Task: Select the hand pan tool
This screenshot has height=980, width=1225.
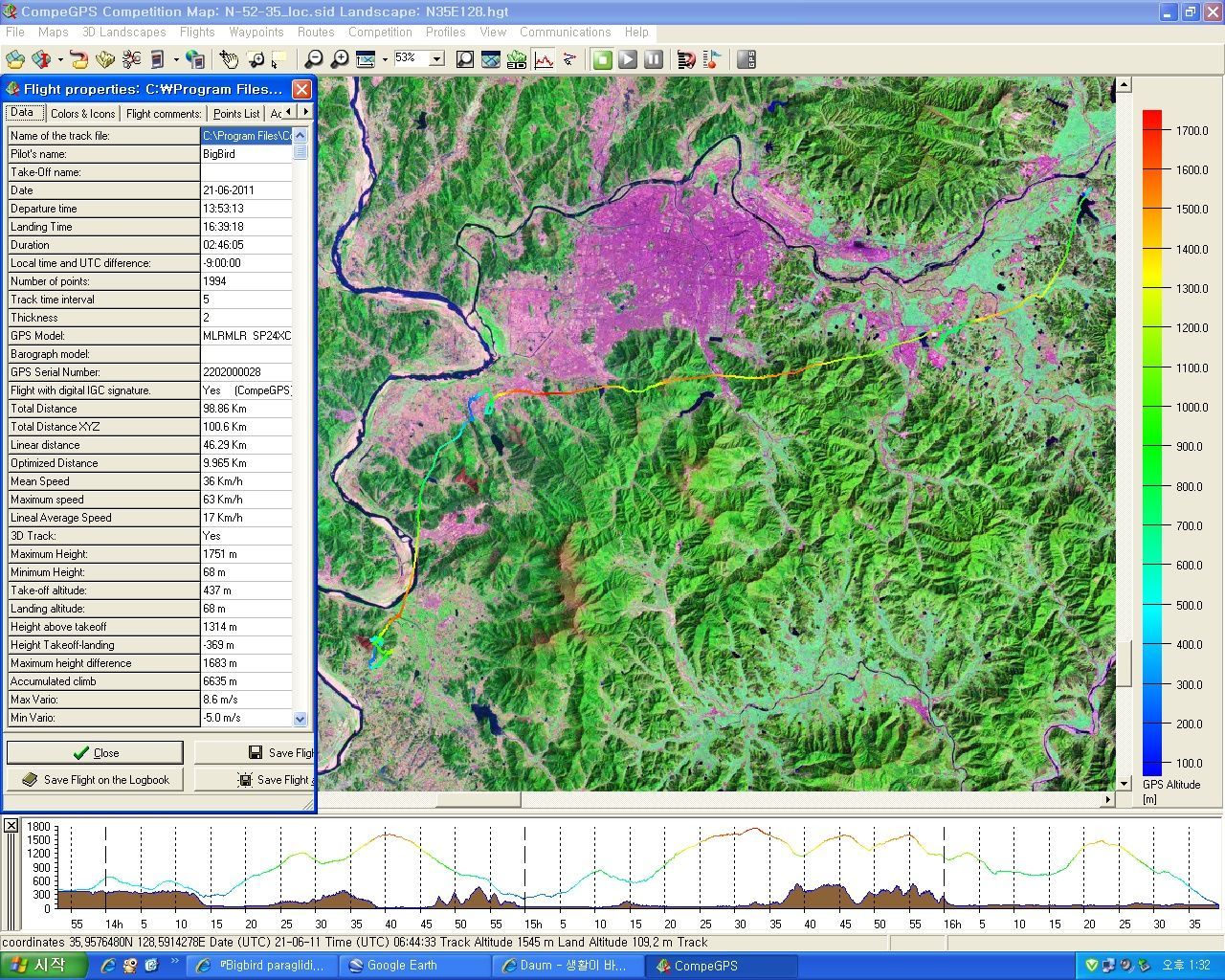Action: click(x=229, y=59)
